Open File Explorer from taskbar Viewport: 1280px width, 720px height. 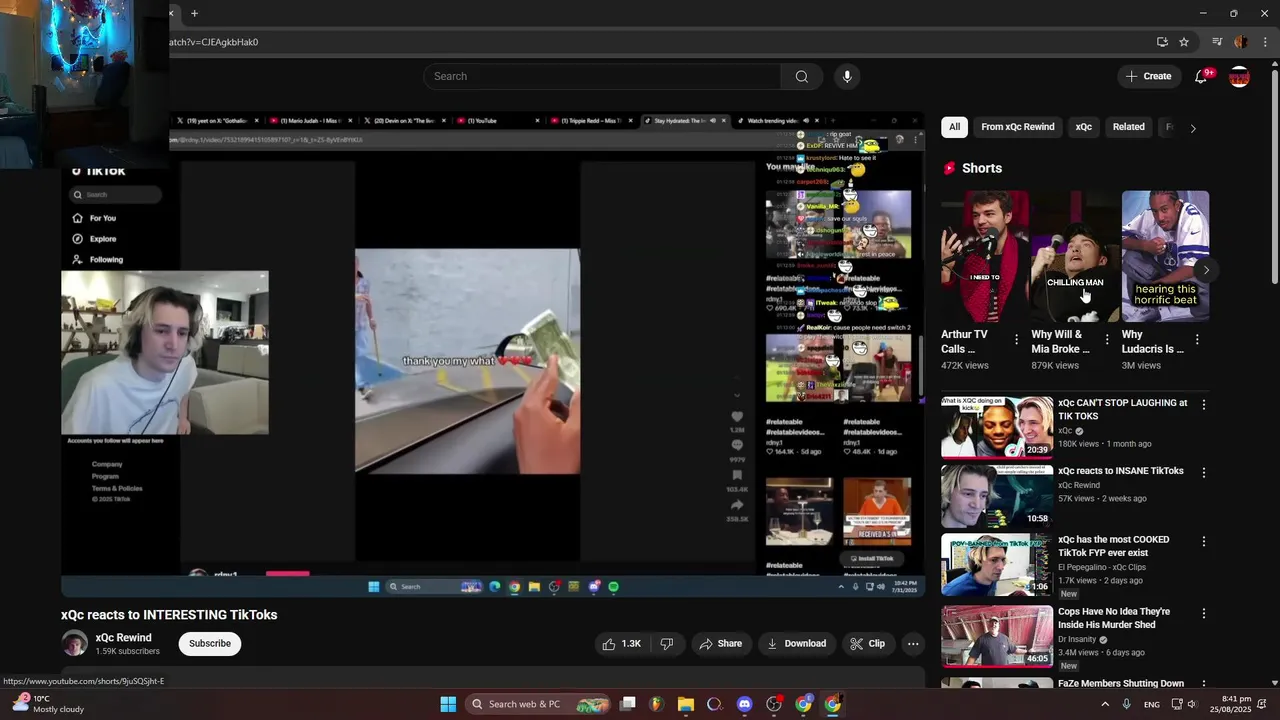pyautogui.click(x=685, y=704)
